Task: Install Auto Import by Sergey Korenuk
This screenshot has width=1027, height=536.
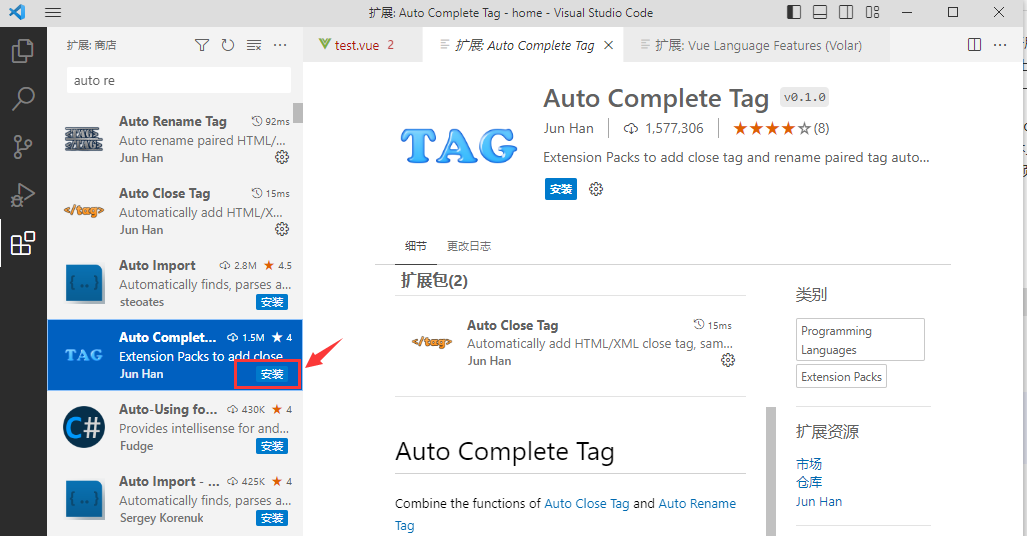Action: [x=272, y=518]
